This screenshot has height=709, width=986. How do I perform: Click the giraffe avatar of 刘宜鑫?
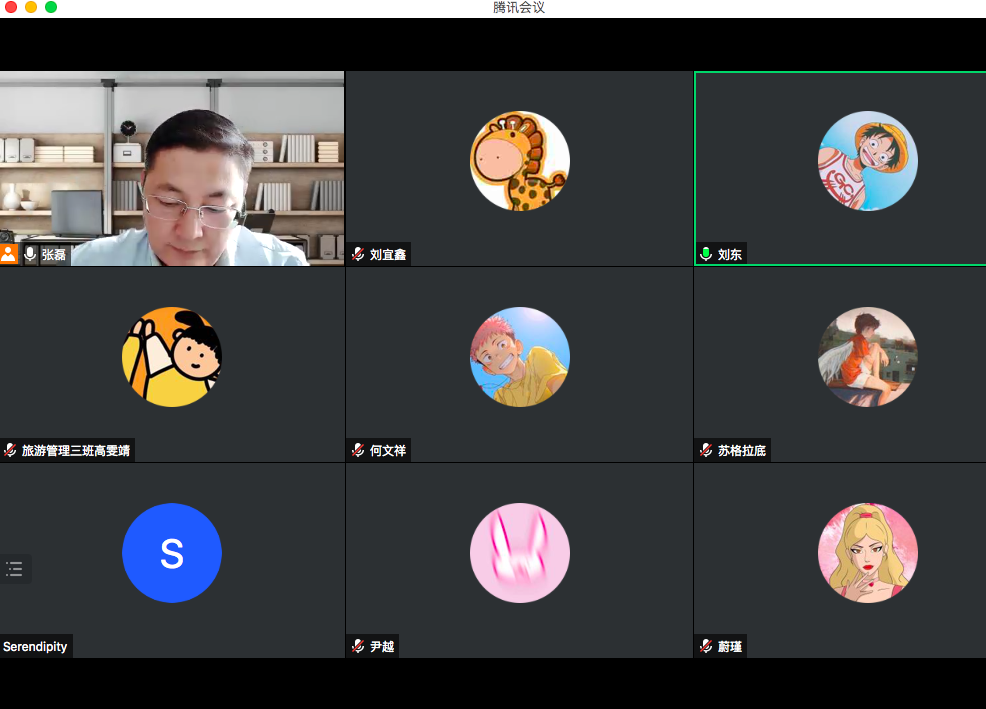coord(519,161)
